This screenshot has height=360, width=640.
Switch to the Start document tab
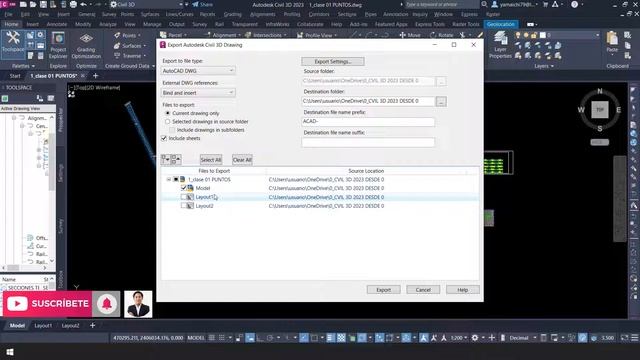15,76
